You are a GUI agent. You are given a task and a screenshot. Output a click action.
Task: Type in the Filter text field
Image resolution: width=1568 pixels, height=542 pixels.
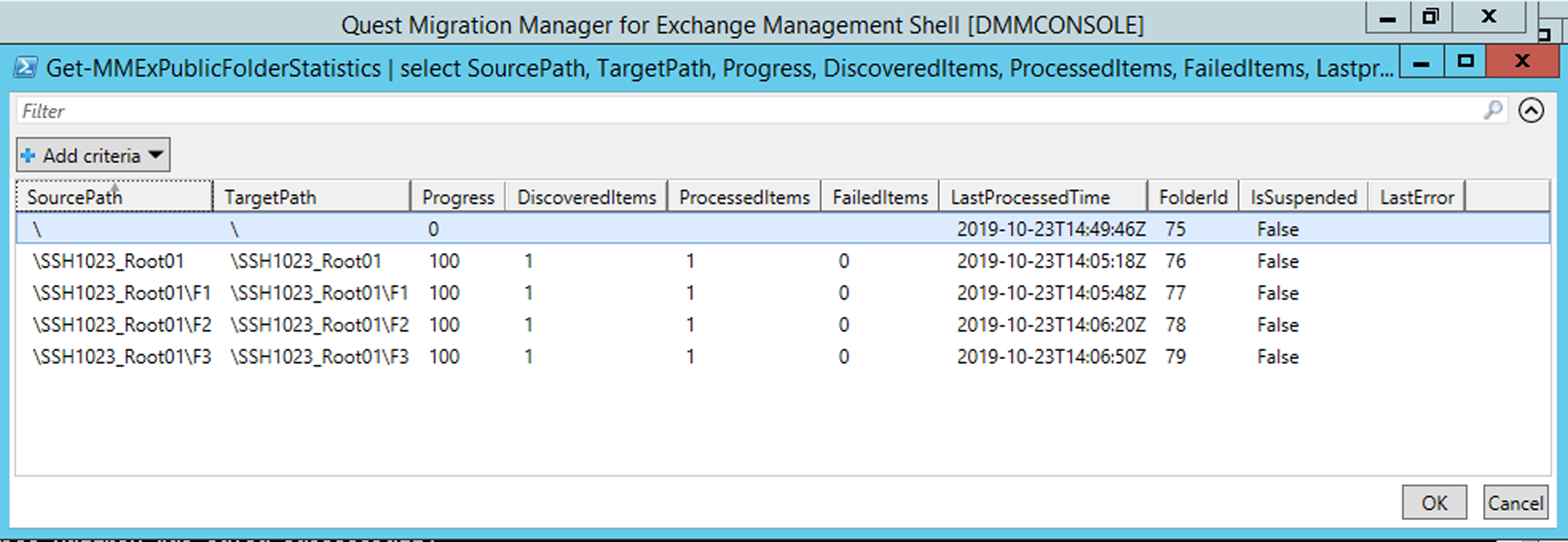(x=735, y=111)
